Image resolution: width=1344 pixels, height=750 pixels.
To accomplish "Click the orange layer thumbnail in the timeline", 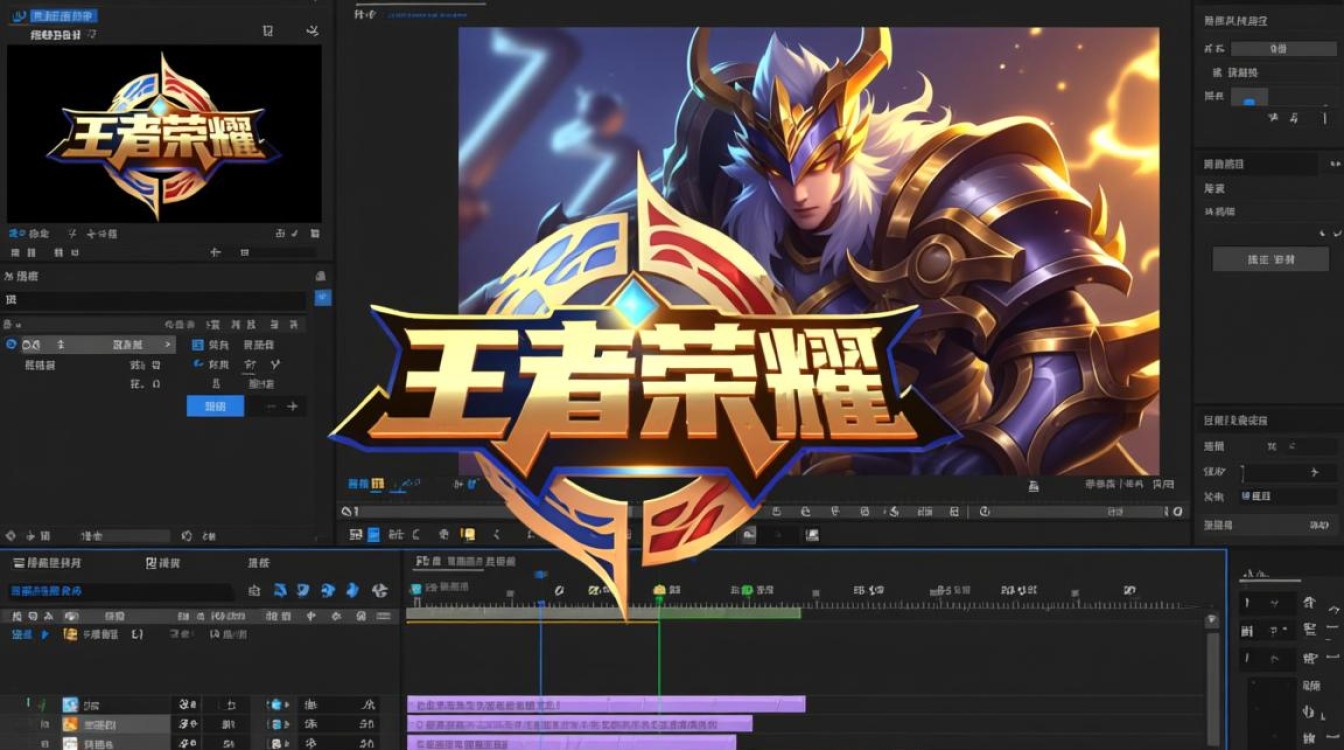I will pyautogui.click(x=70, y=724).
